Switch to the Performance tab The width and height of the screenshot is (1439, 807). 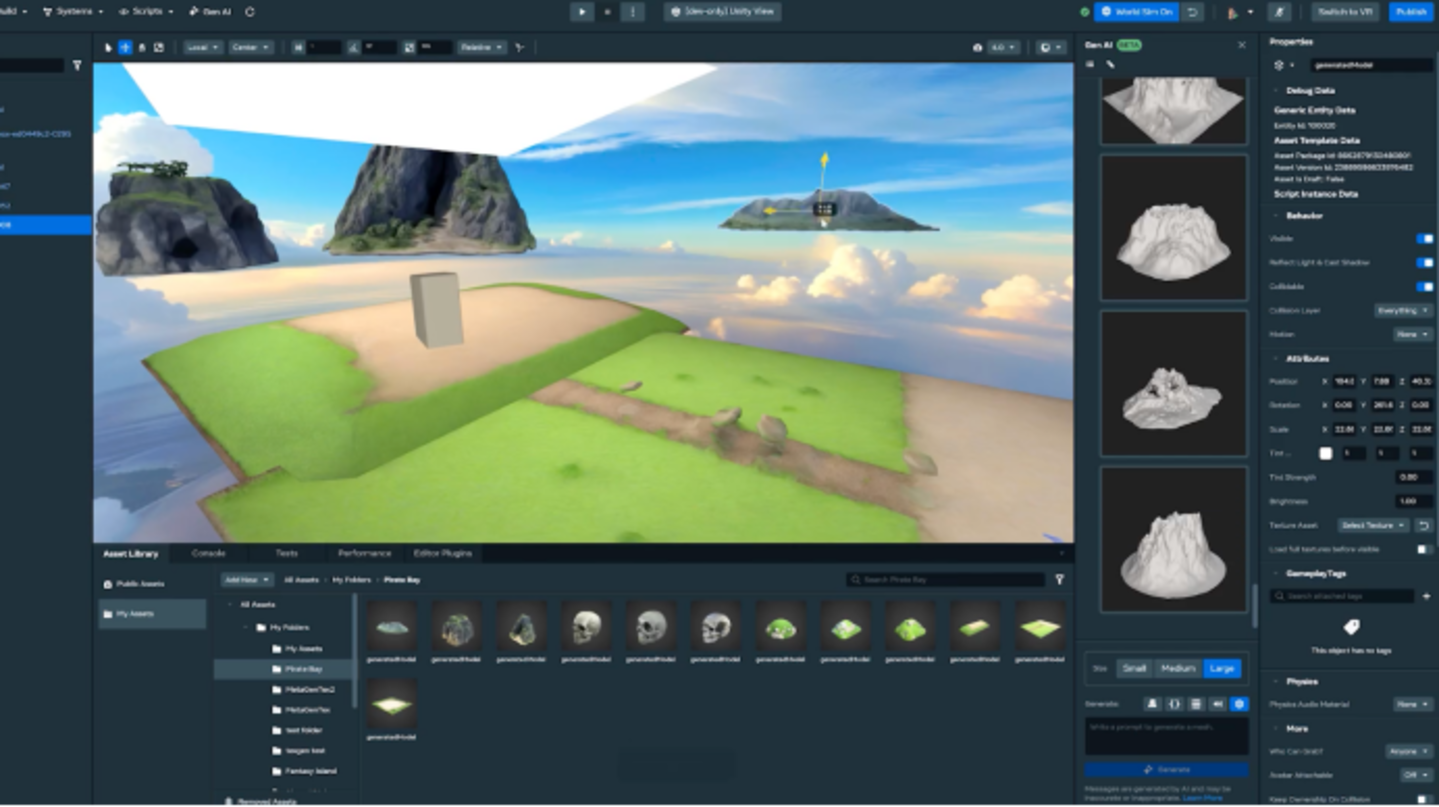(364, 553)
